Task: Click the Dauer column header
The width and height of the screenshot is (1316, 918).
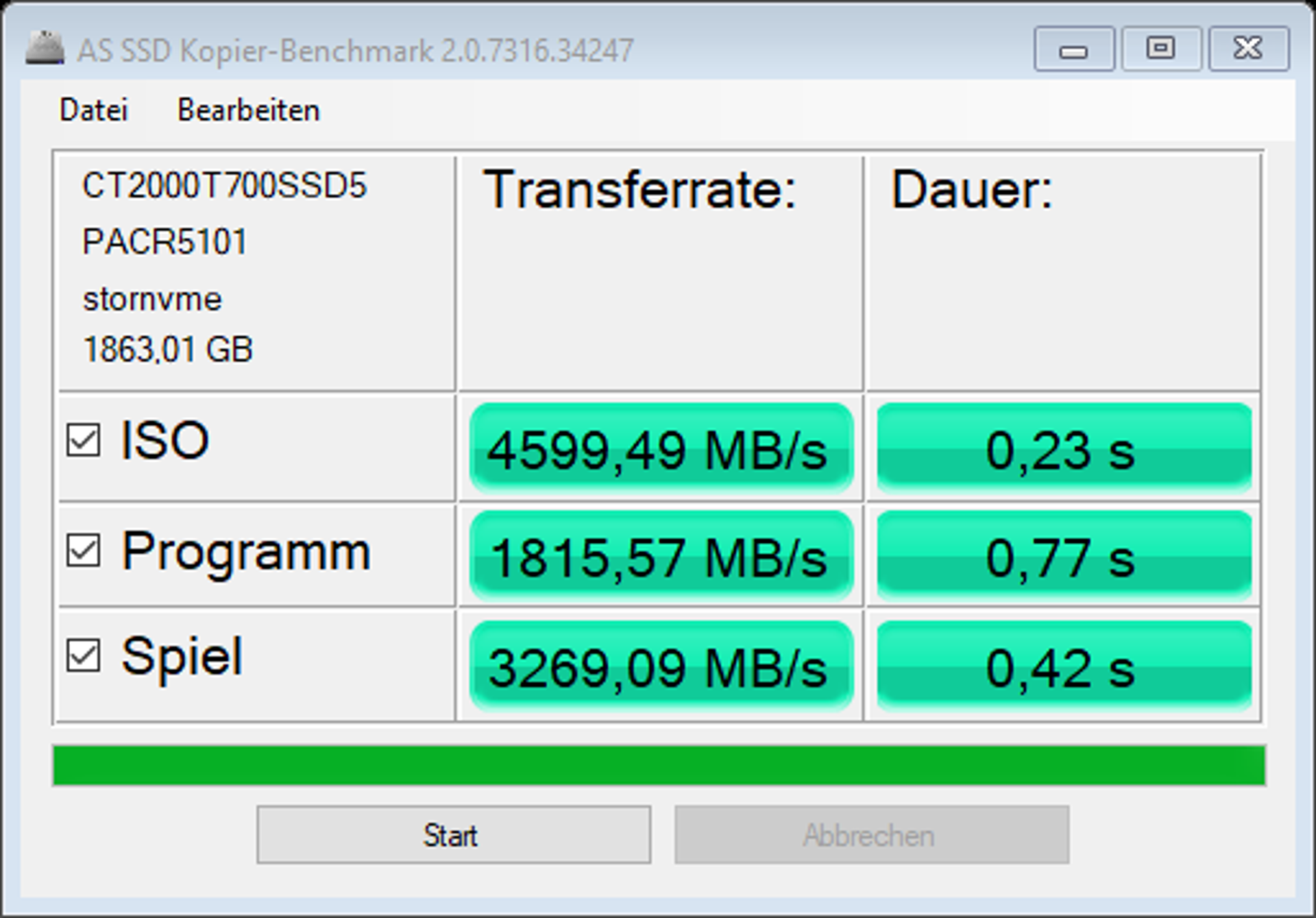Action: (971, 190)
